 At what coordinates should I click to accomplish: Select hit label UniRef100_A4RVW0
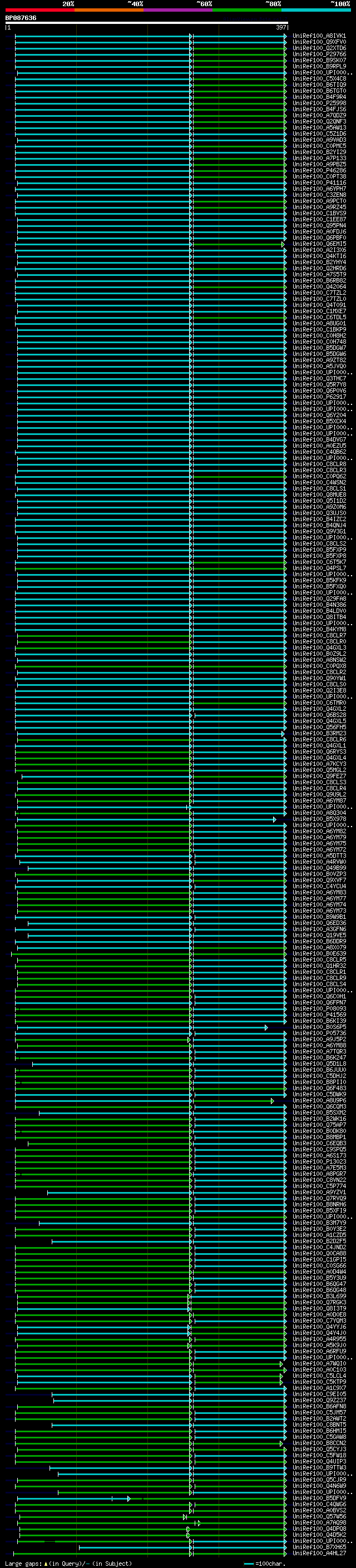319,862
